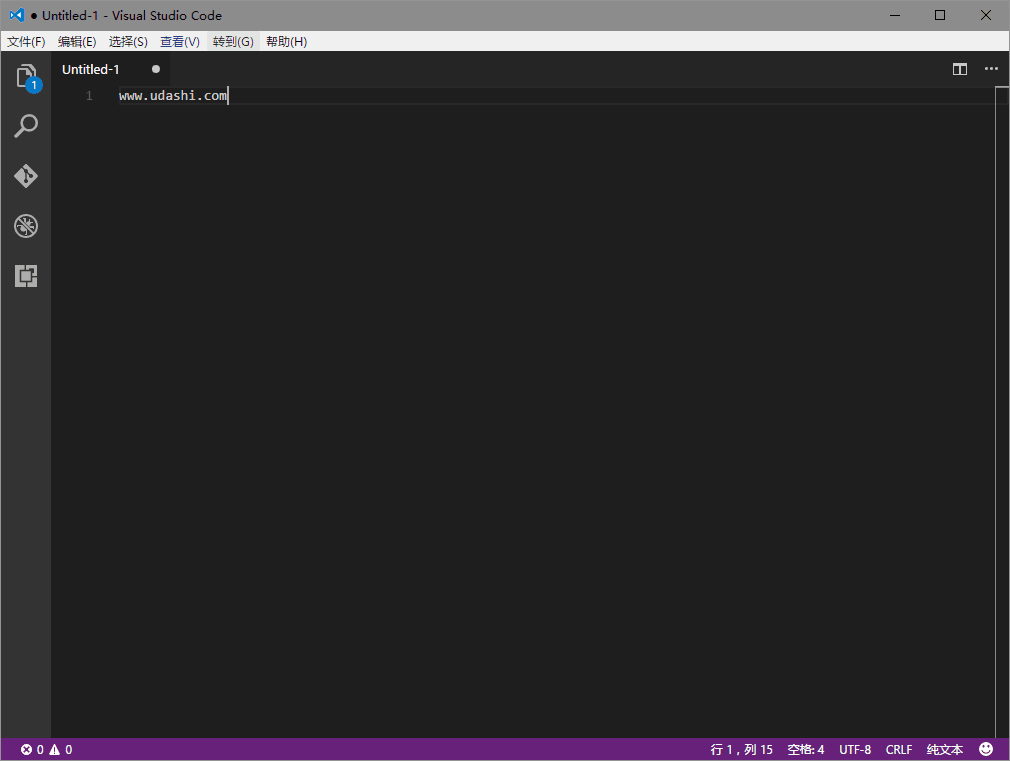
Task: Open the Search view in activity bar
Action: click(x=26, y=126)
